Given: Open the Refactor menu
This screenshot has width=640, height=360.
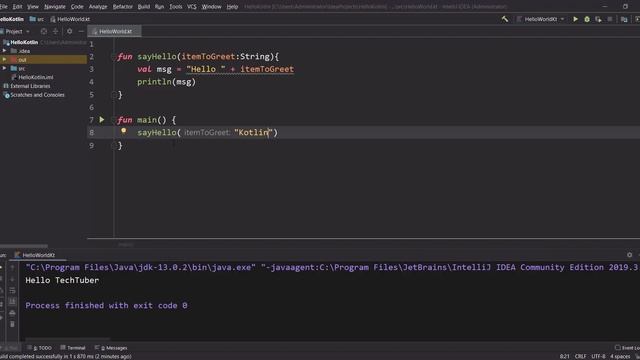Looking at the screenshot, I should [x=122, y=7].
